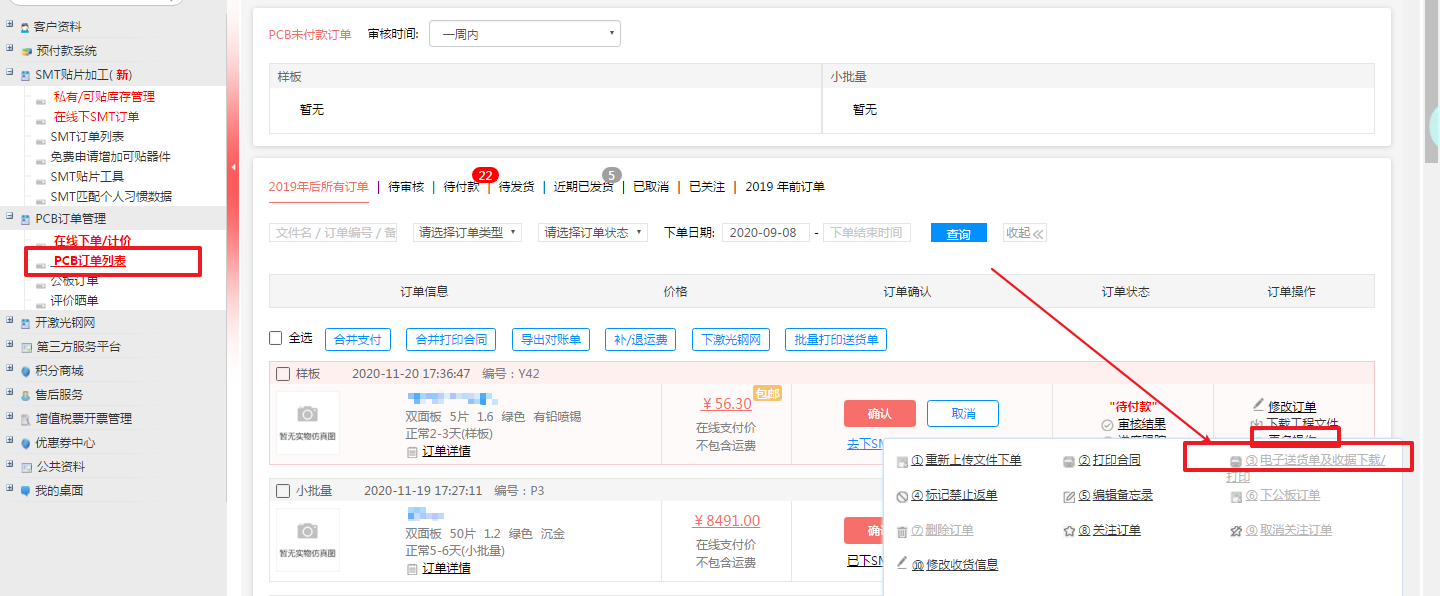
Task: Click the pencil icon beside 修改收货信息
Action: point(902,564)
